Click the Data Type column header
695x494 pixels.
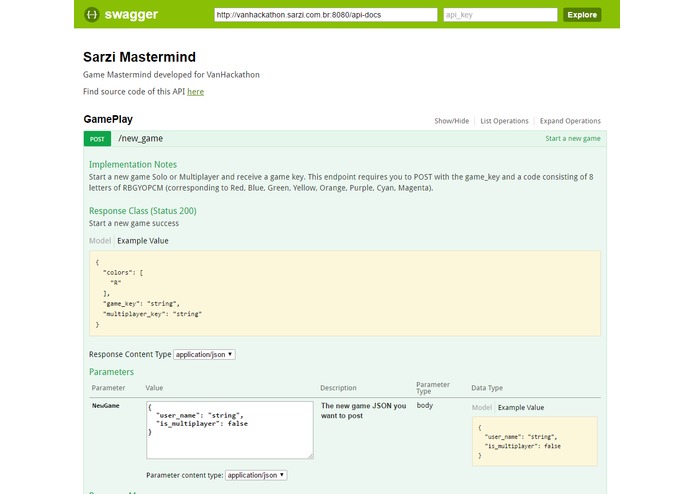(487, 388)
